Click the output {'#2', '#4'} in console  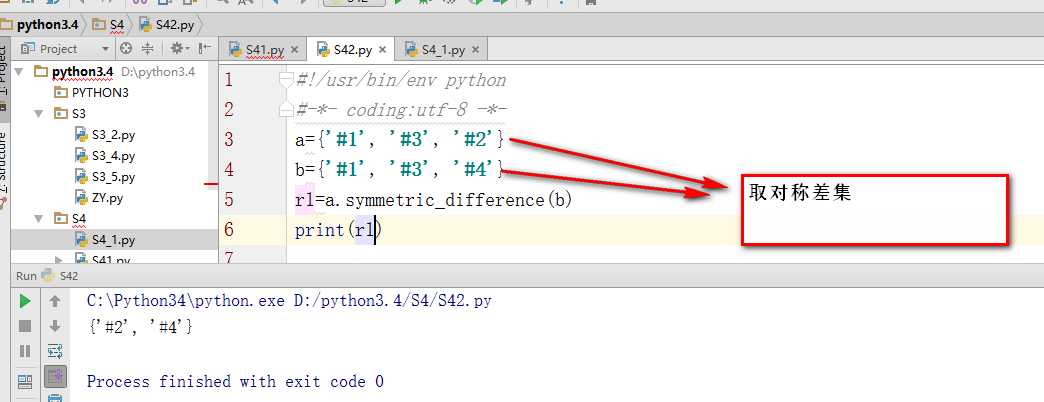click(x=140, y=326)
